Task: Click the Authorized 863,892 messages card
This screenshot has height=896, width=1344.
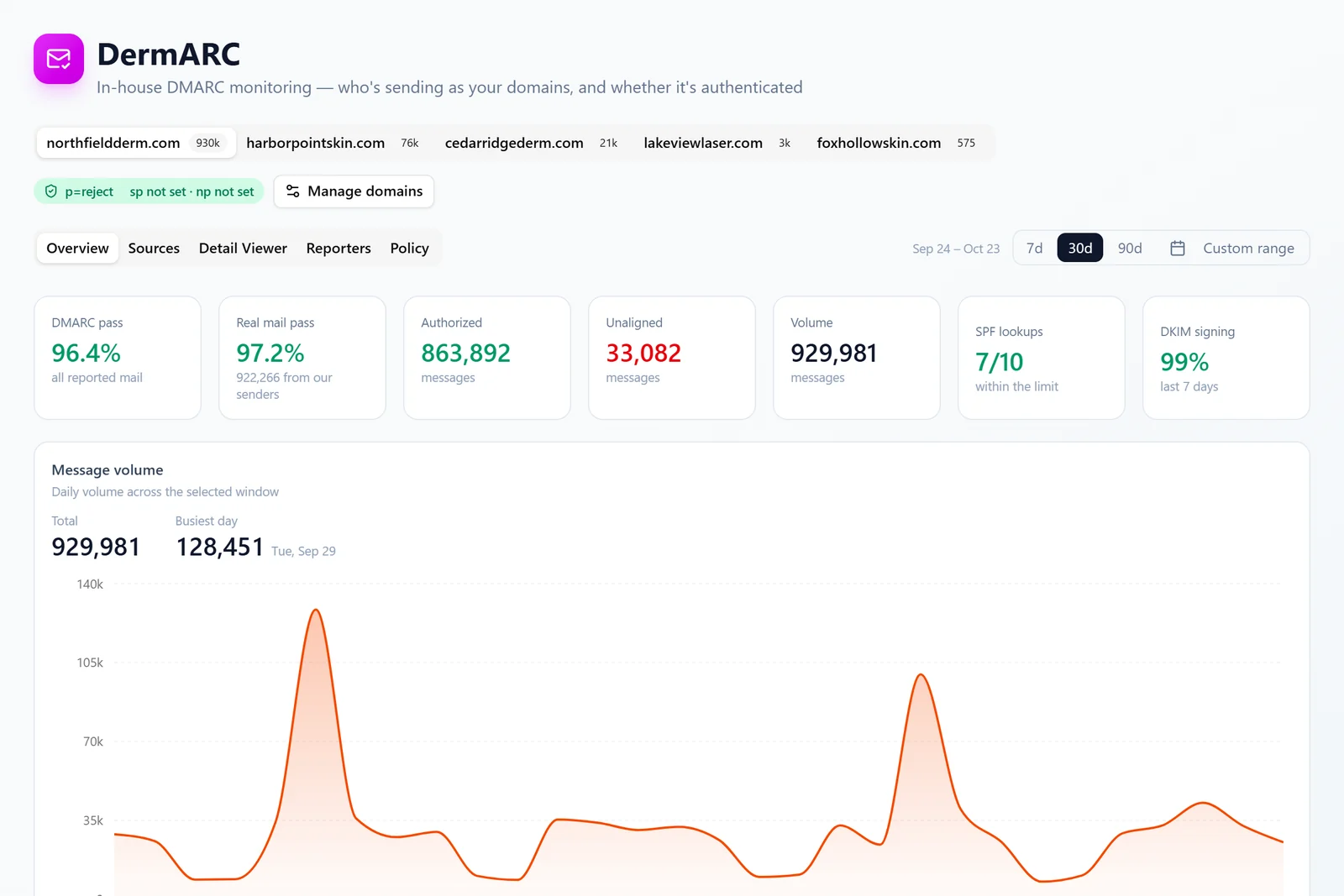Action: tap(487, 358)
